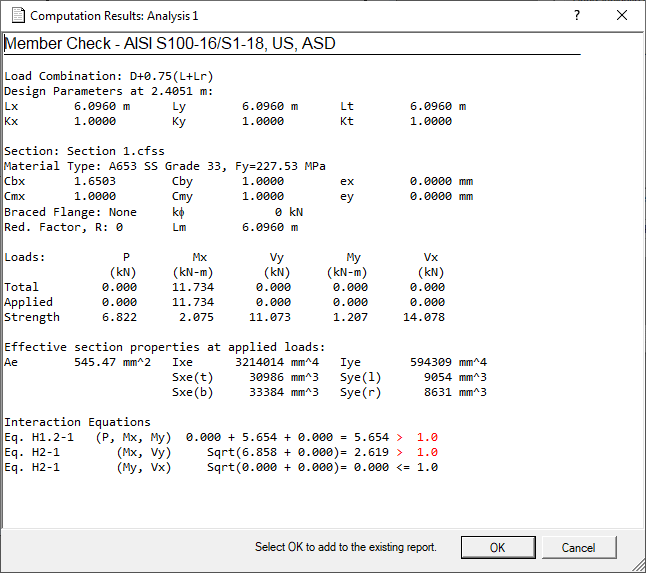The image size is (646, 573).
Task: Click the Eq. H2-1 (Mx, Vy) result line
Action: [220, 452]
